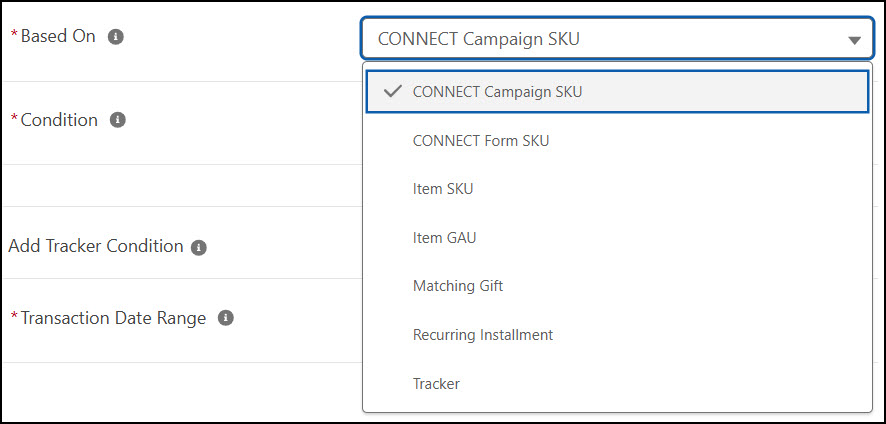The image size is (886, 424).
Task: Pick Item GAU in the dropdown
Action: 617,237
